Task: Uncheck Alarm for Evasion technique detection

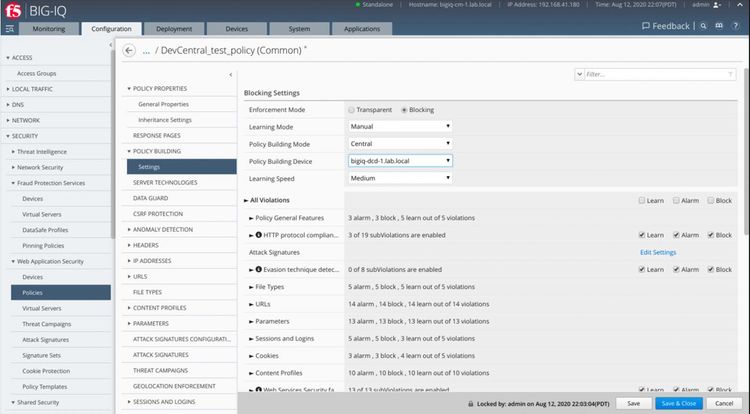Action: (676, 269)
